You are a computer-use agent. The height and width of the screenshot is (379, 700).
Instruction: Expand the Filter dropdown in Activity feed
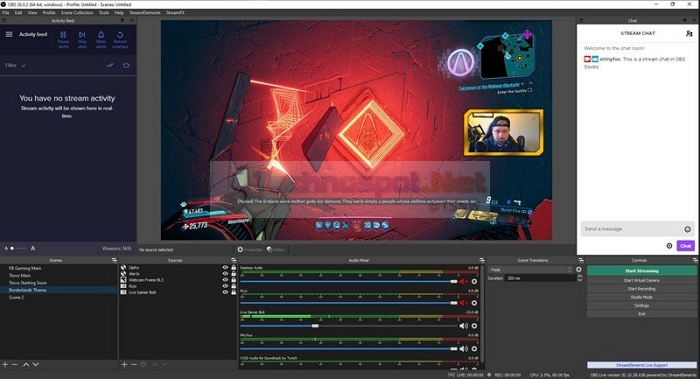pyautogui.click(x=15, y=66)
